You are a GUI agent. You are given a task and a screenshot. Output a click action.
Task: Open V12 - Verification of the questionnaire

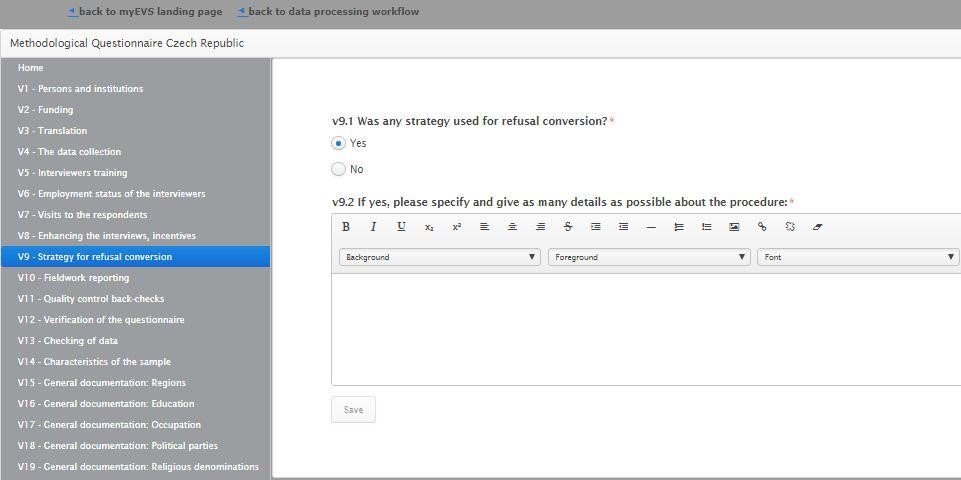point(135,319)
